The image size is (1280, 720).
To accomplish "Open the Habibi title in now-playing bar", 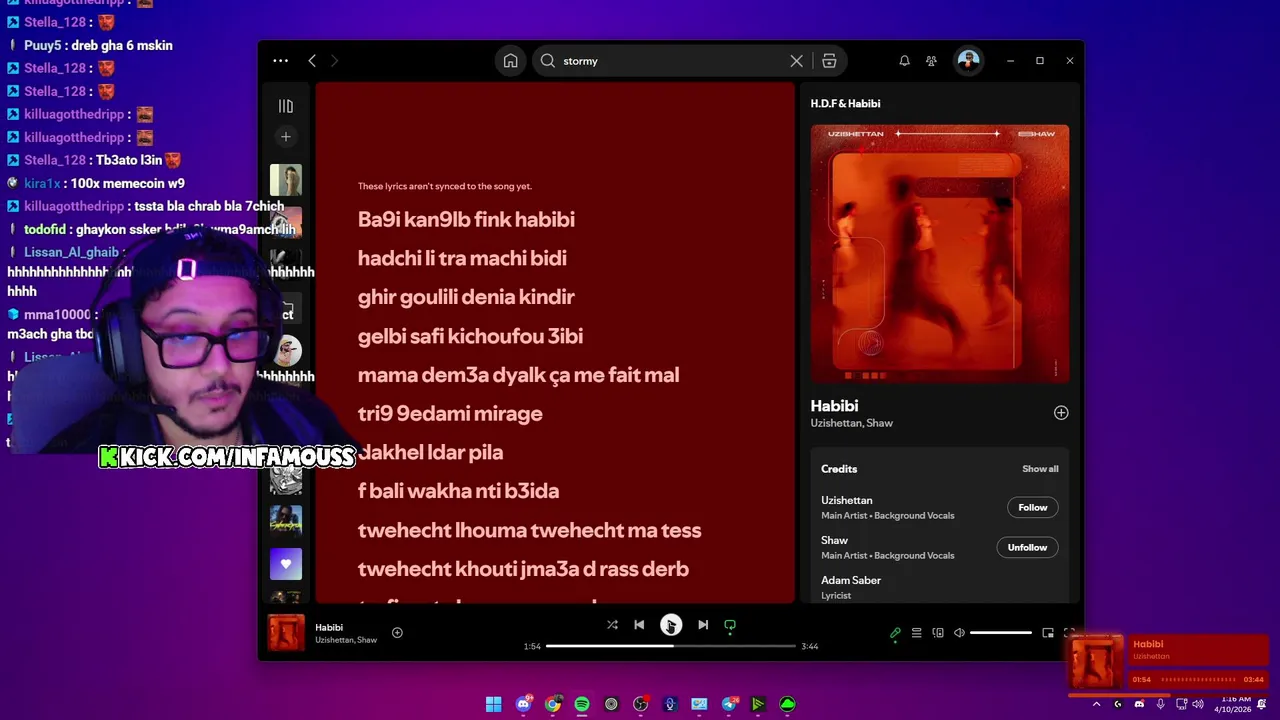I will point(329,627).
